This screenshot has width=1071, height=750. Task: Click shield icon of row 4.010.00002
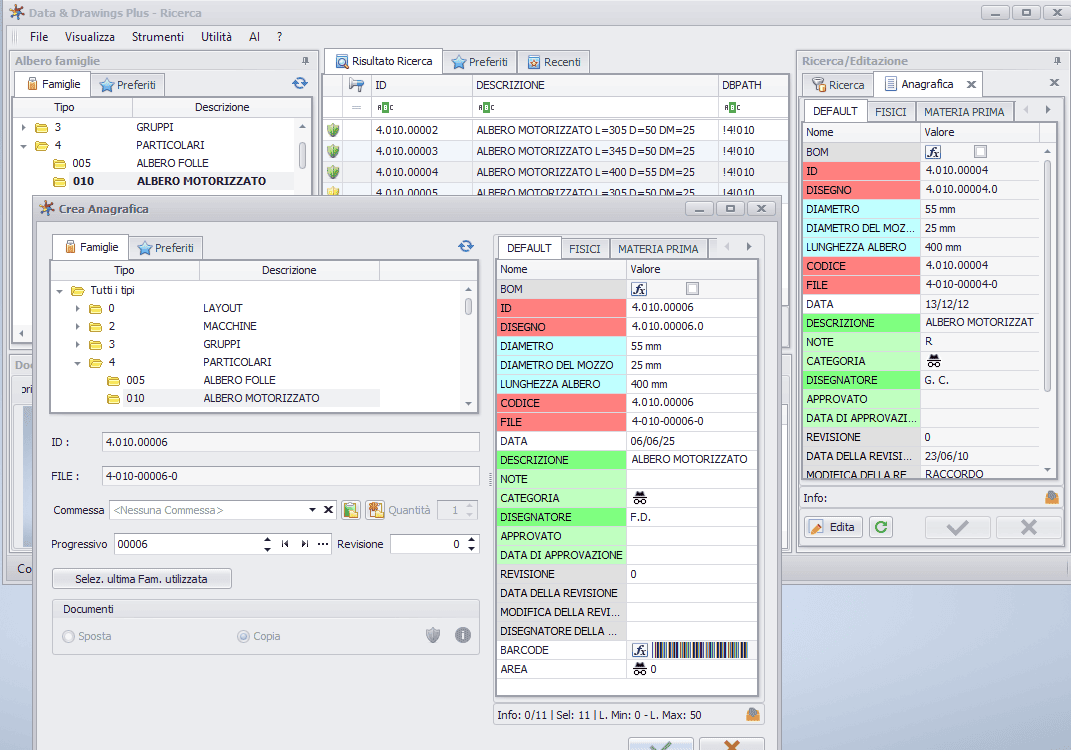pos(333,130)
